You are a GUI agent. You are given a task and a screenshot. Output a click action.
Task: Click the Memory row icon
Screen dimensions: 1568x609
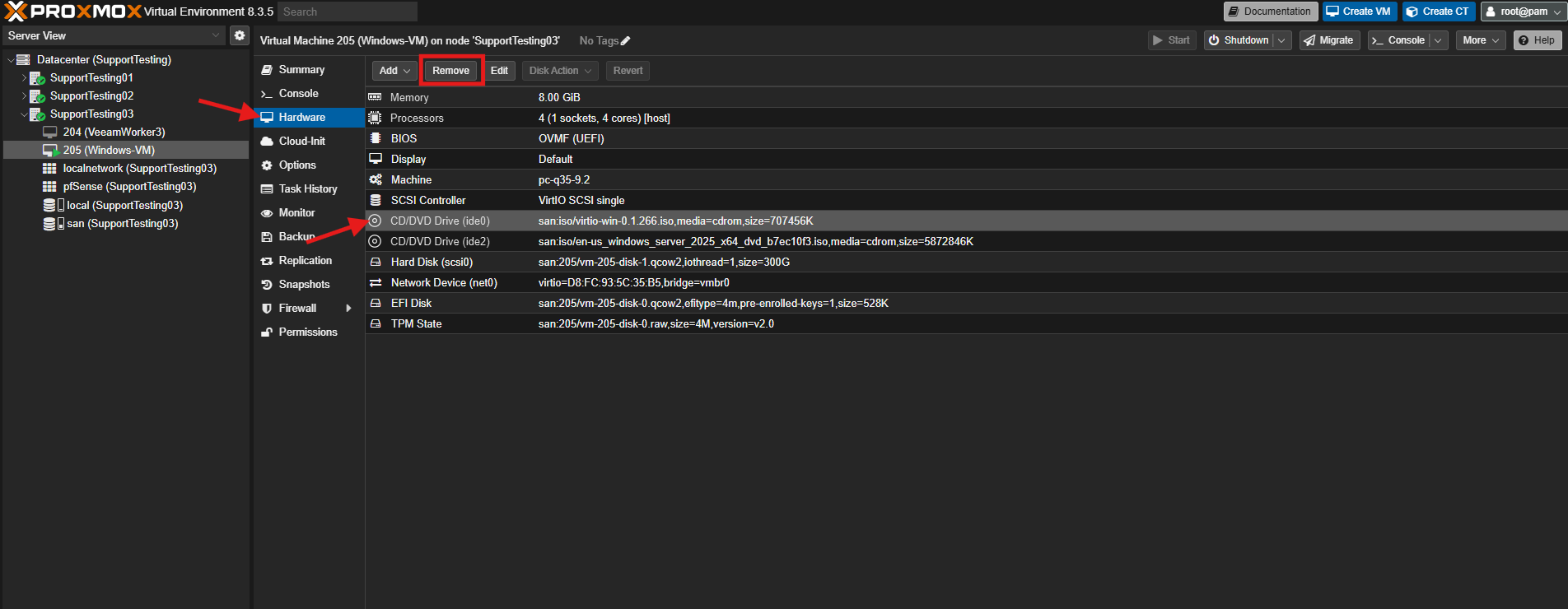click(375, 97)
